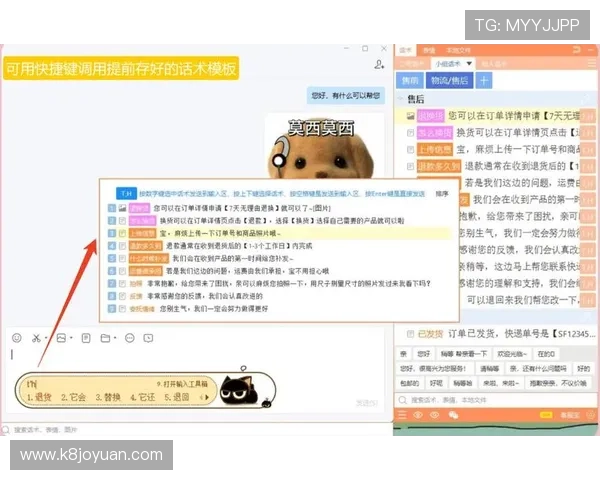Click the scissors screenshot tool
Screen dimensions: 600x480
pos(37,338)
